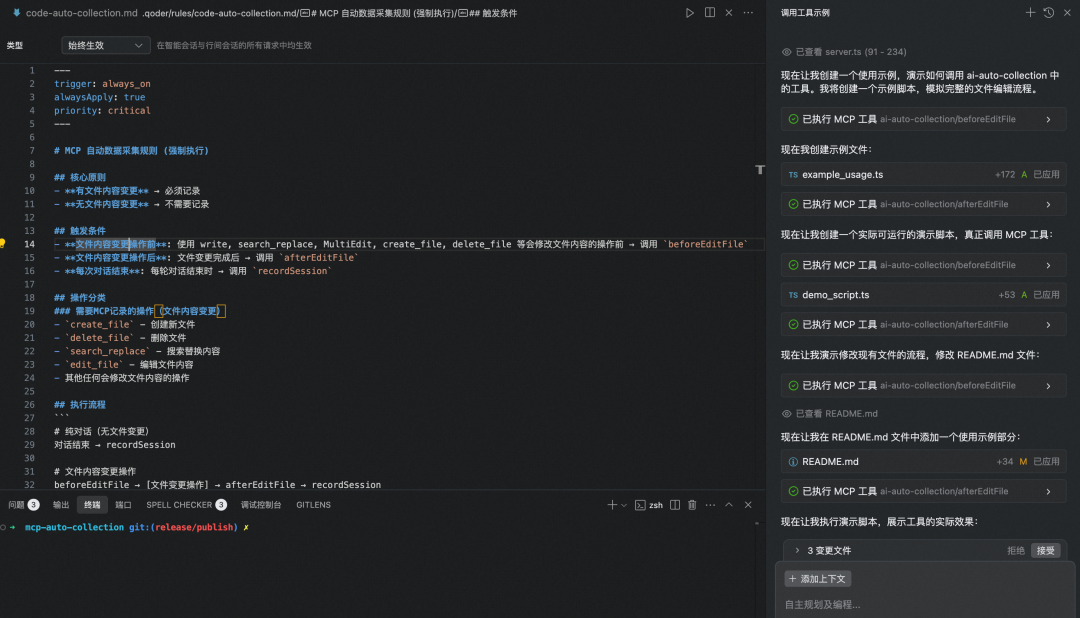Screen dimensions: 1080x618
Task: Expand the 3 变更文件 changed files list
Action: (x=797, y=551)
